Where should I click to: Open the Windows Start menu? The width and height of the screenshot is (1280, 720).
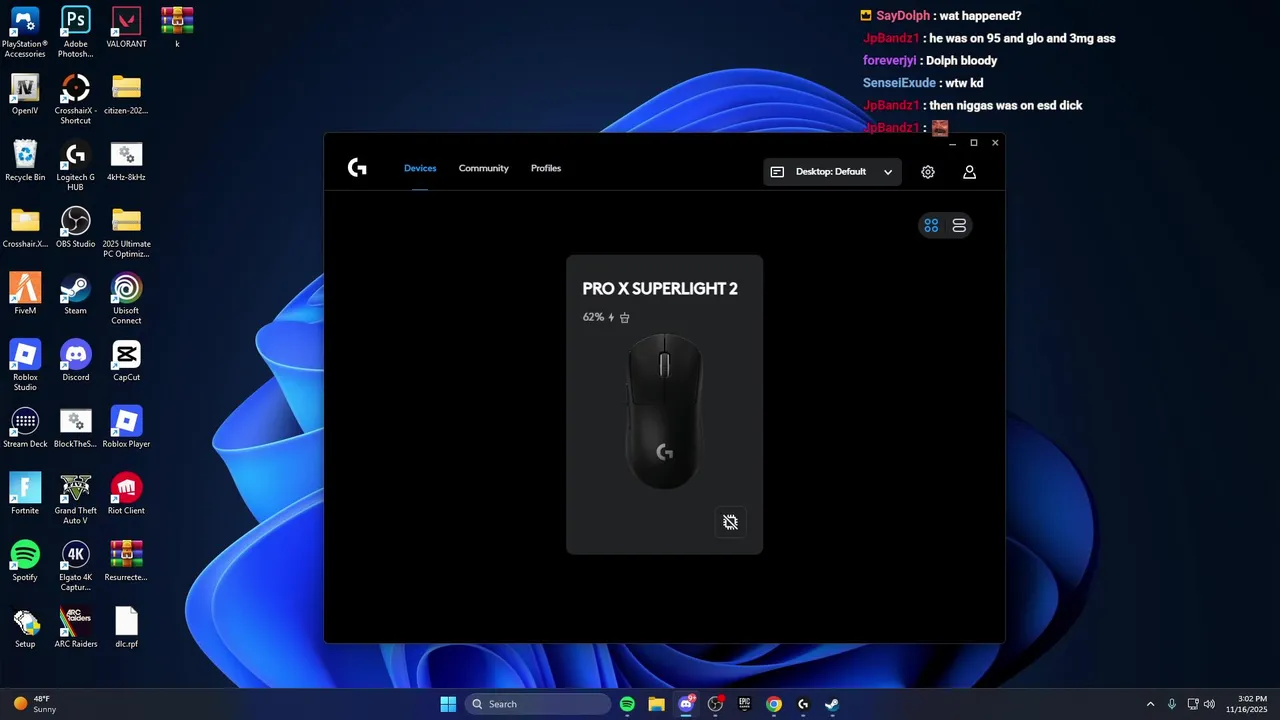tap(448, 704)
